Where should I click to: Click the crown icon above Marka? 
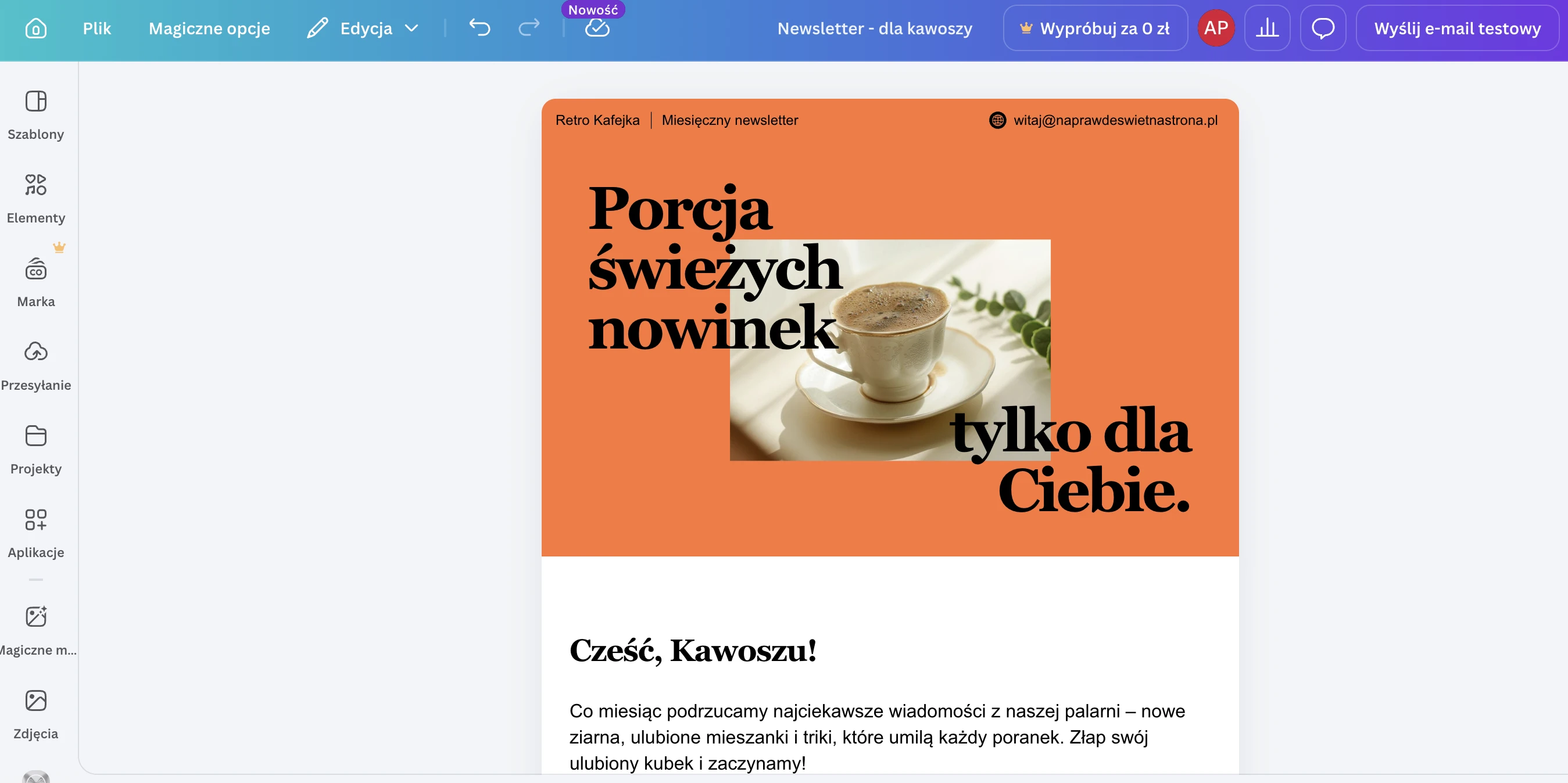point(59,247)
